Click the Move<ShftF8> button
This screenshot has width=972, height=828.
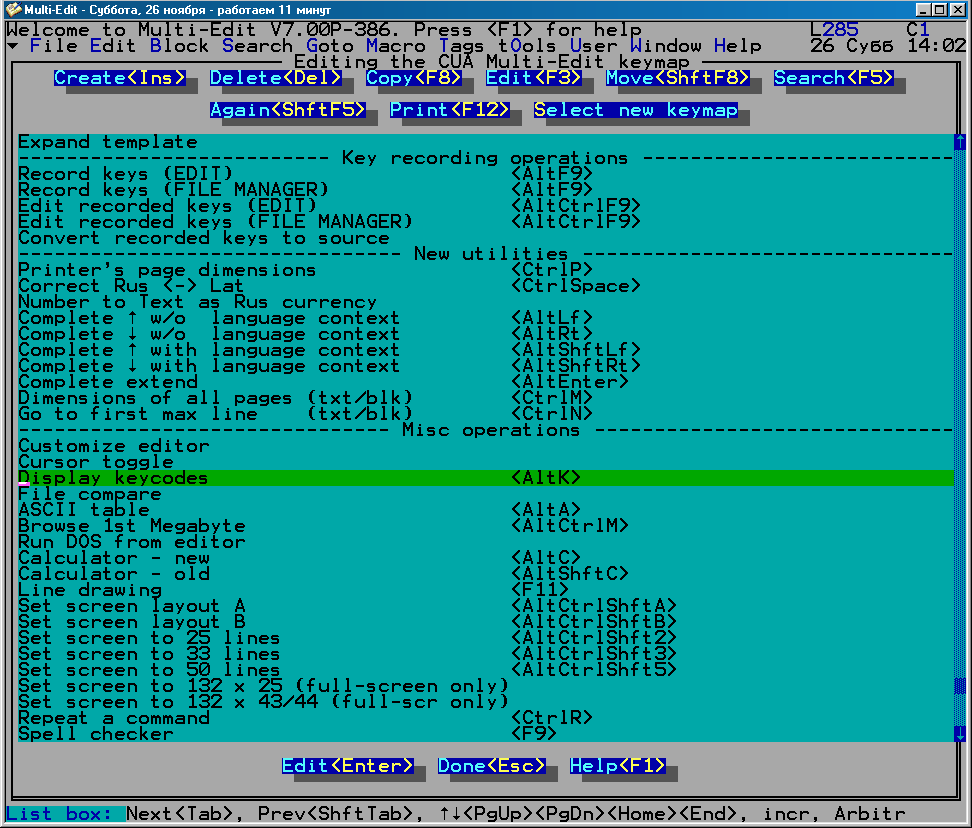pos(678,78)
